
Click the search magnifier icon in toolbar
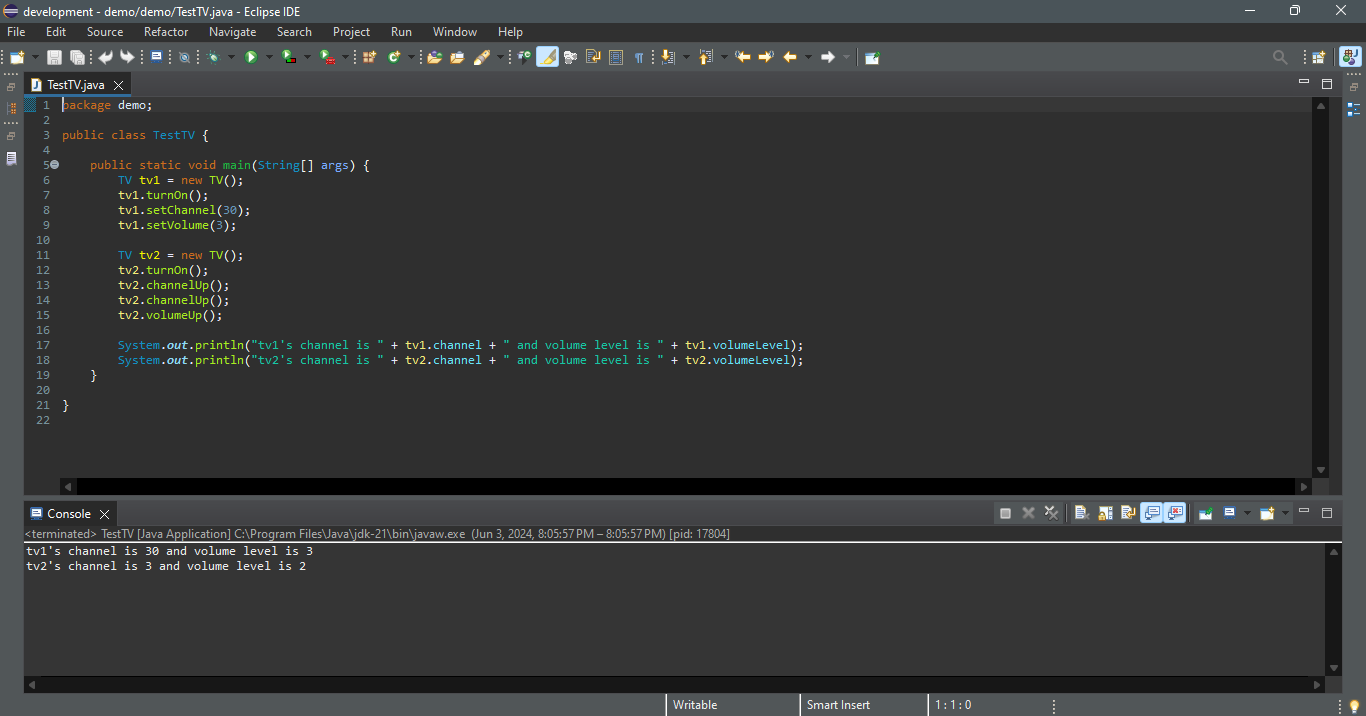click(x=1280, y=57)
